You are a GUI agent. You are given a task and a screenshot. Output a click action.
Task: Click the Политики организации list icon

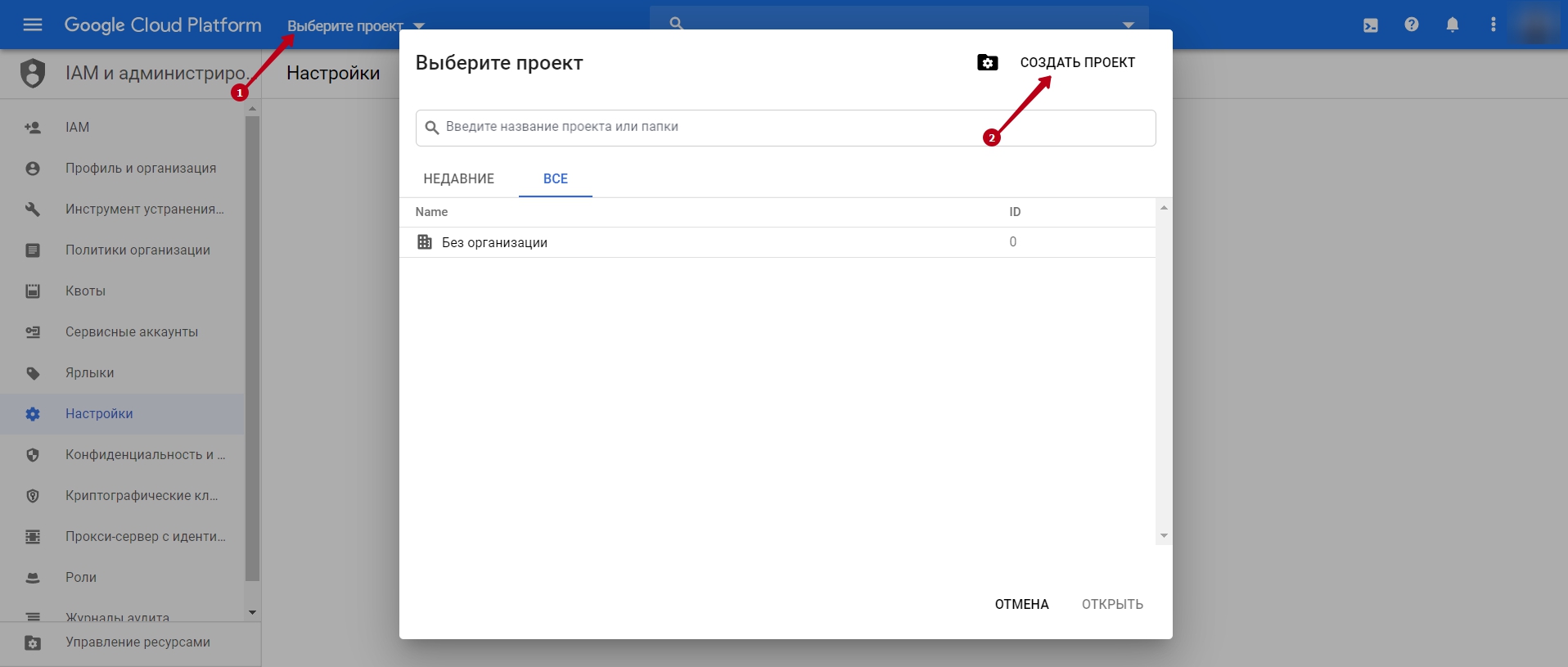pyautogui.click(x=33, y=250)
